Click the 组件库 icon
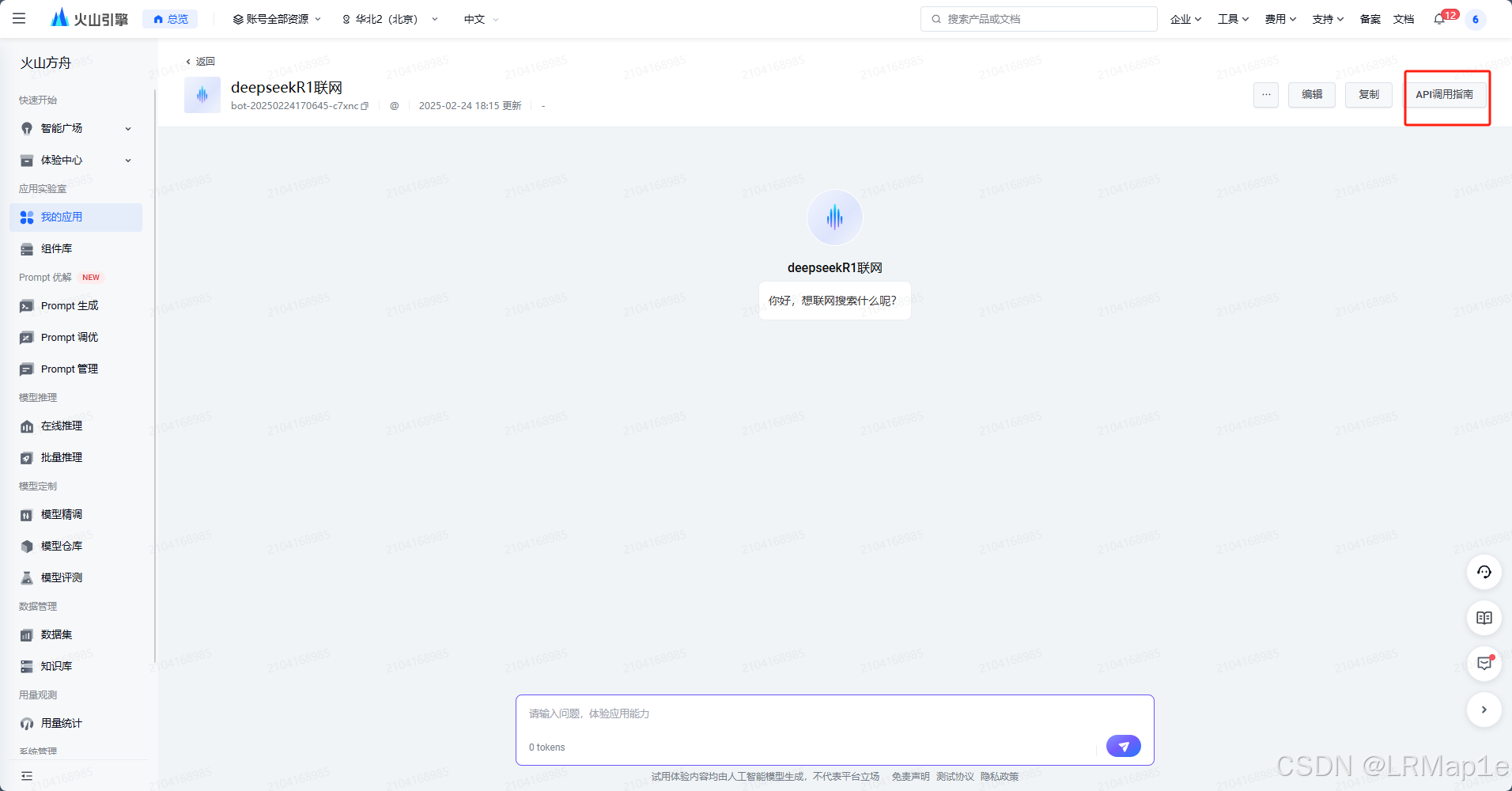The width and height of the screenshot is (1512, 791). point(27,248)
